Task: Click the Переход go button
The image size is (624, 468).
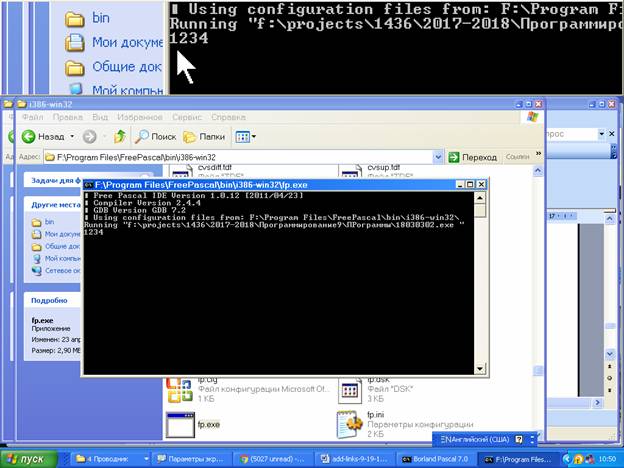Action: [x=472, y=157]
